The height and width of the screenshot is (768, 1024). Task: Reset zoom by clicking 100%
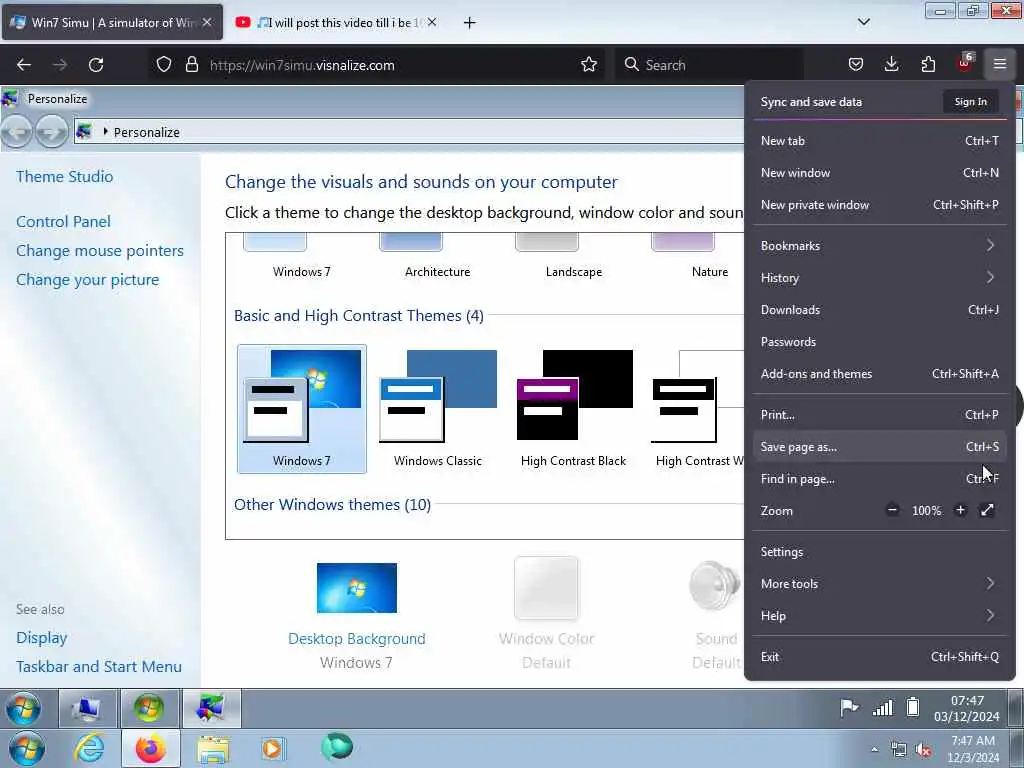click(x=927, y=511)
